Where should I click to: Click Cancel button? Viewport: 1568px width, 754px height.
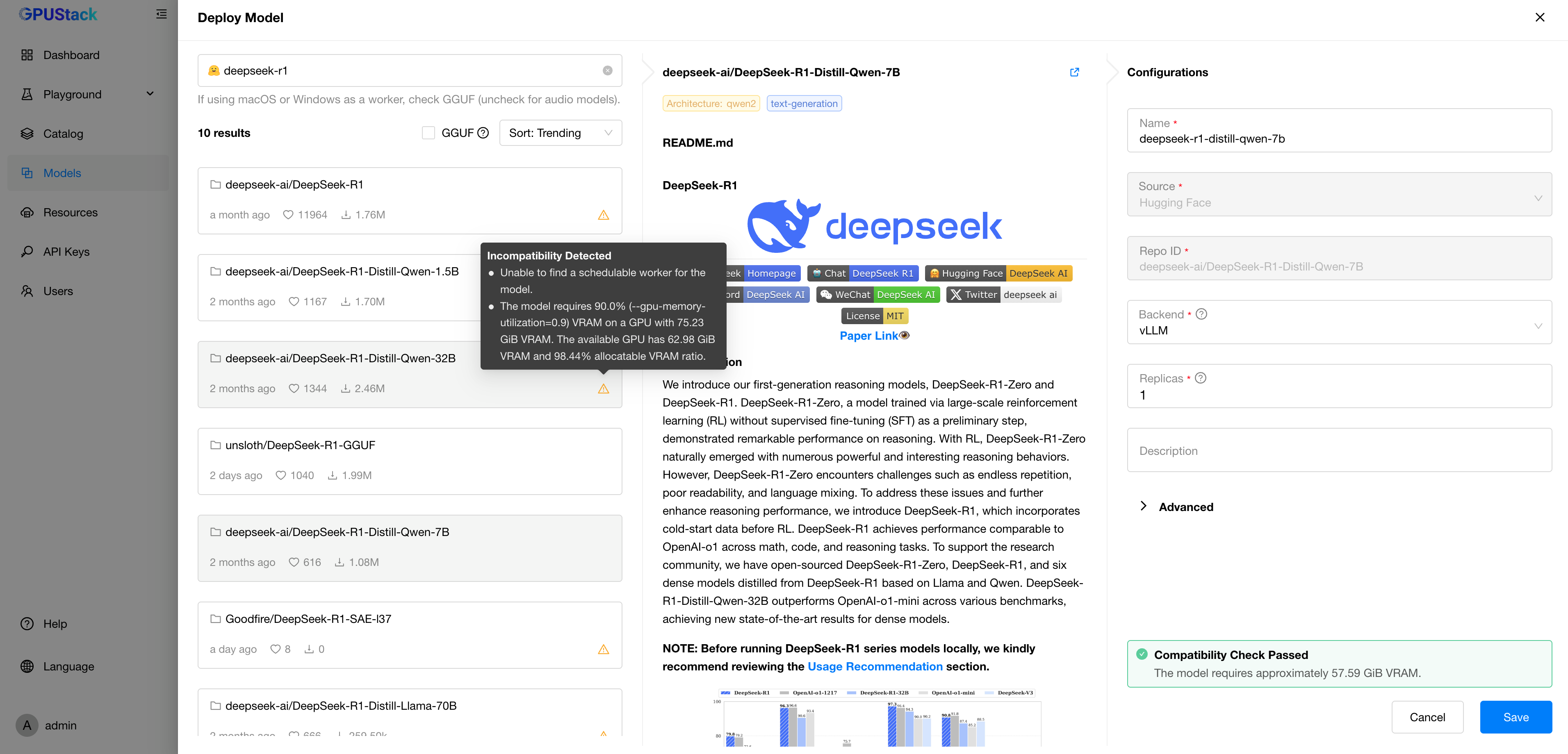1427,717
